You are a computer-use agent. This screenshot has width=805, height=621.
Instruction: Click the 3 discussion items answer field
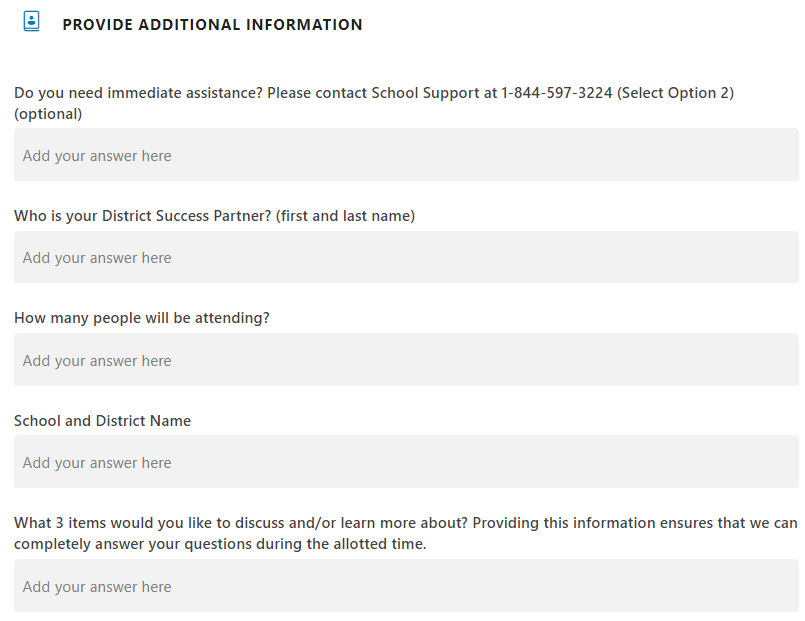point(406,586)
